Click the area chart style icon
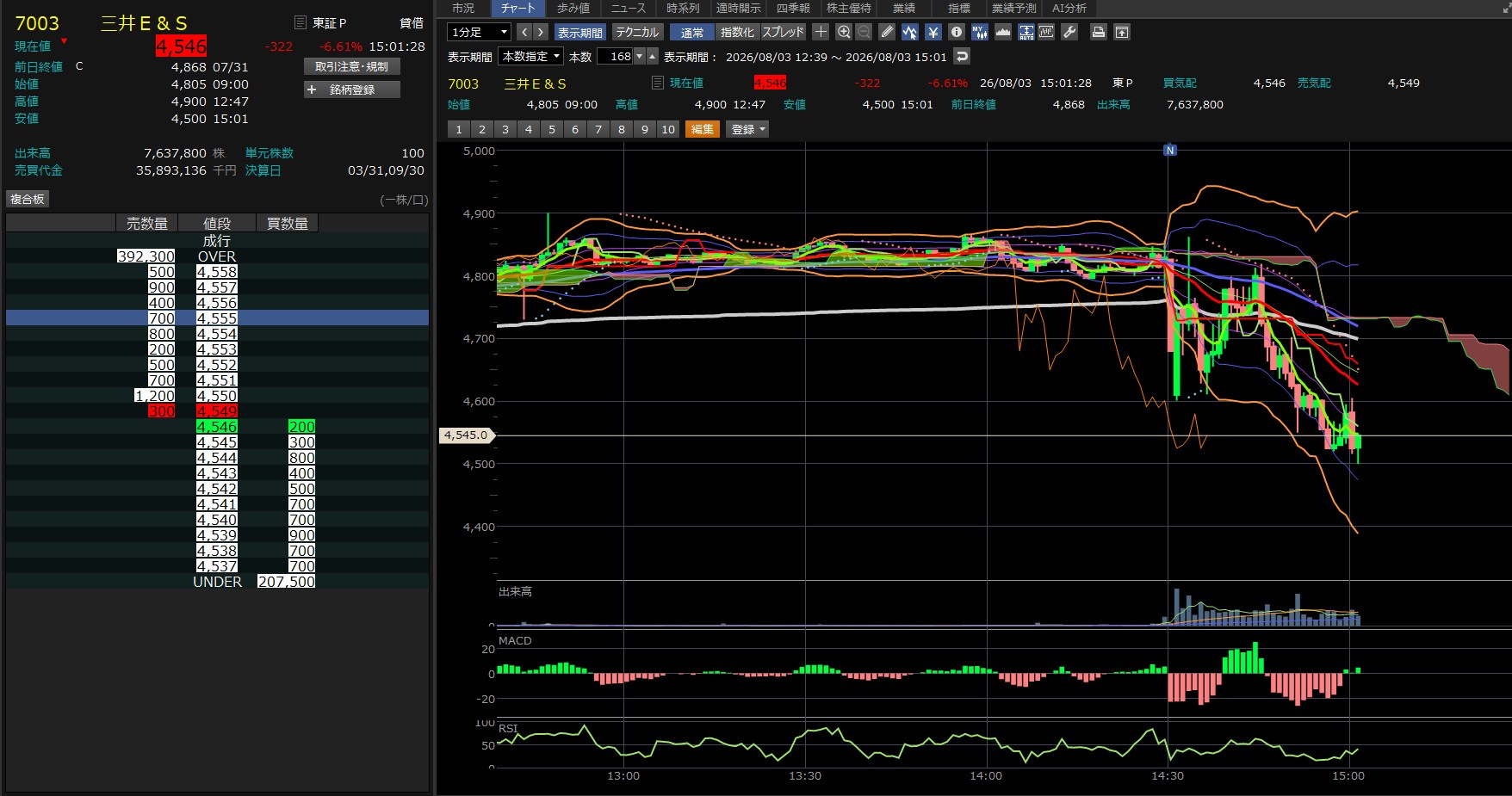Viewport: 1512px width, 796px height. coord(1003,32)
